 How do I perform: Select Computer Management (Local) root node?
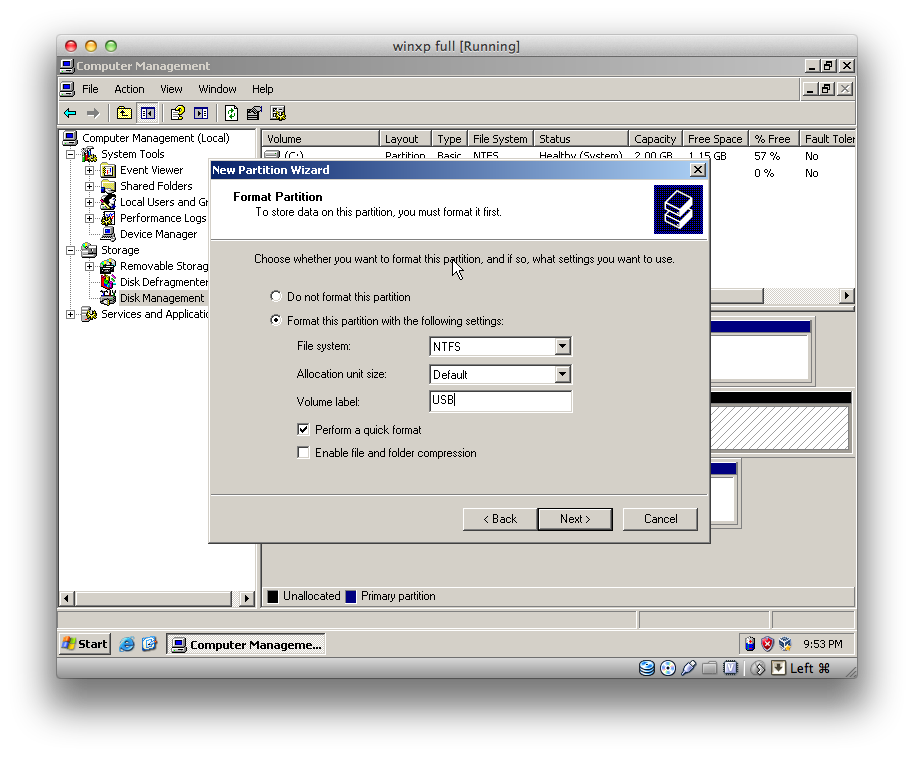(156, 138)
